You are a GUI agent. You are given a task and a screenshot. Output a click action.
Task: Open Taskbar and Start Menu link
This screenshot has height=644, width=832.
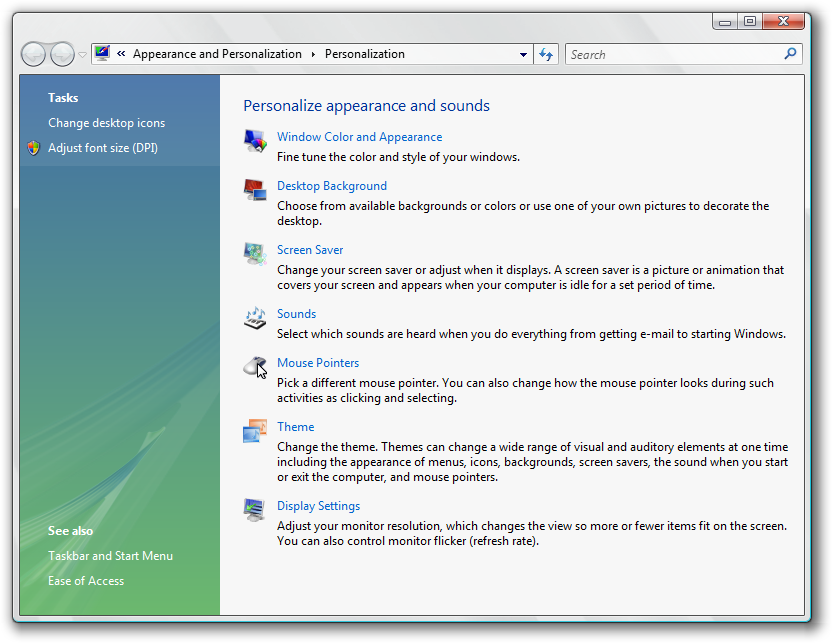110,556
